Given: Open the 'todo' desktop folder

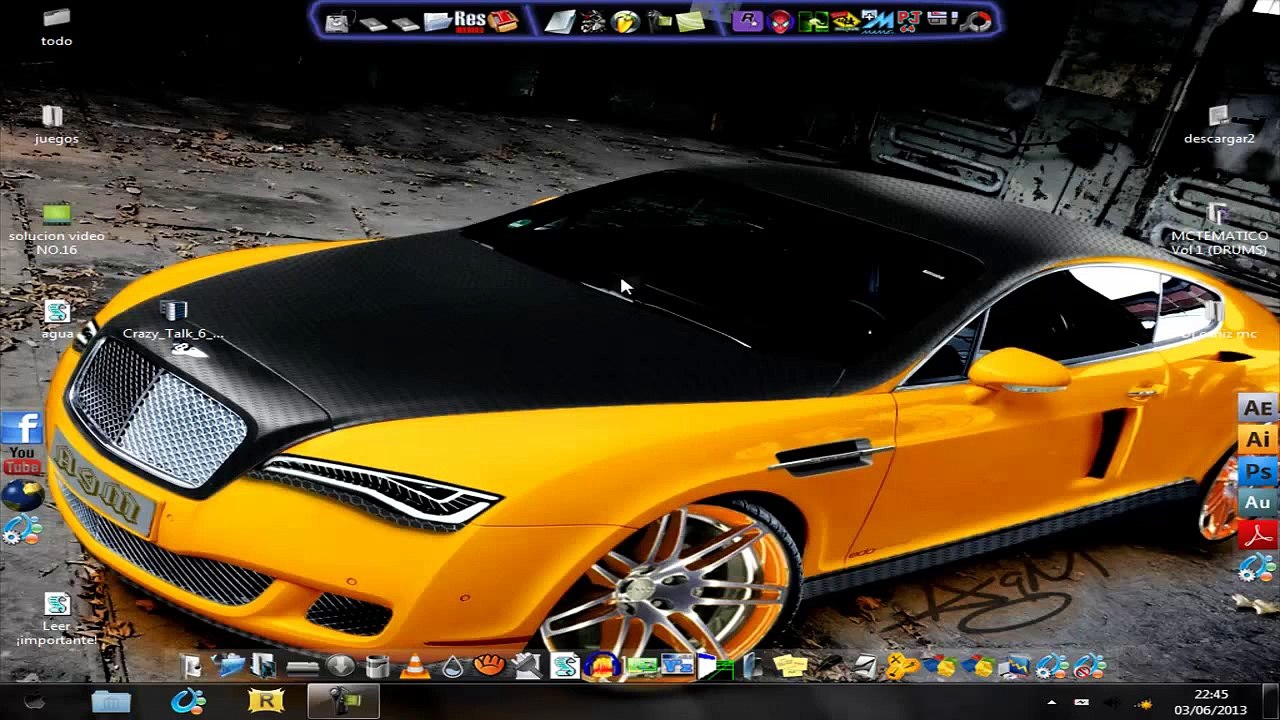Looking at the screenshot, I should click(x=56, y=27).
